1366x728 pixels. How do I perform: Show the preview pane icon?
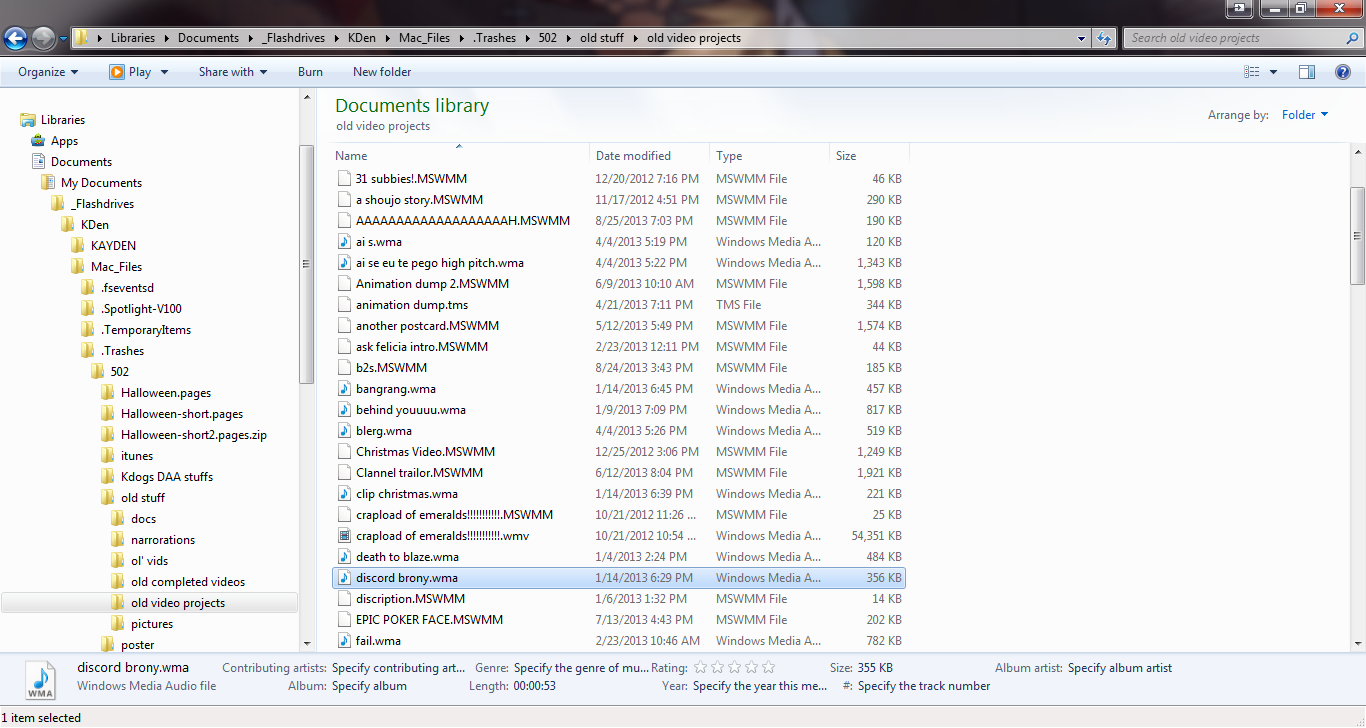click(x=1306, y=72)
